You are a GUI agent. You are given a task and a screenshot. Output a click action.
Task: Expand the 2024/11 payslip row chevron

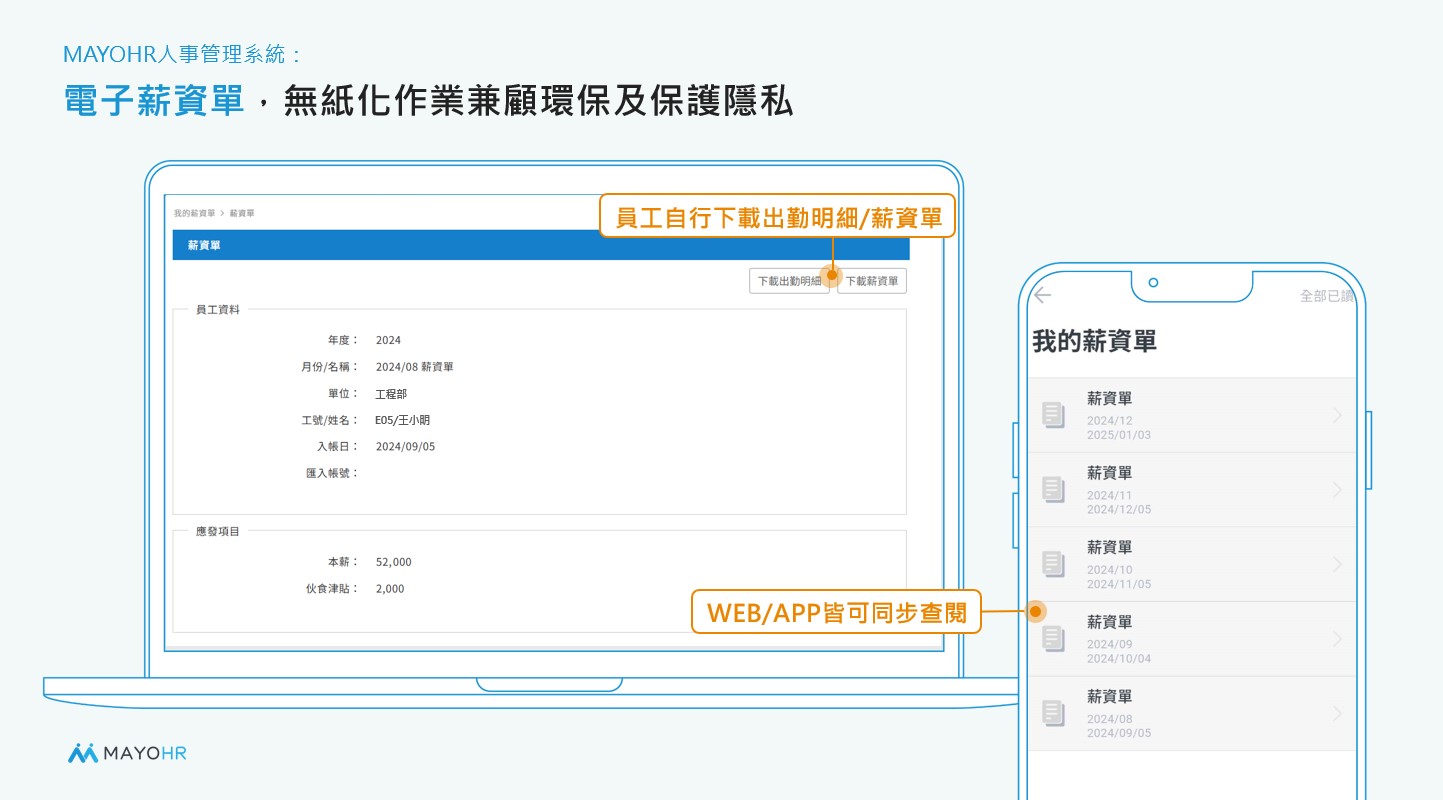1338,489
